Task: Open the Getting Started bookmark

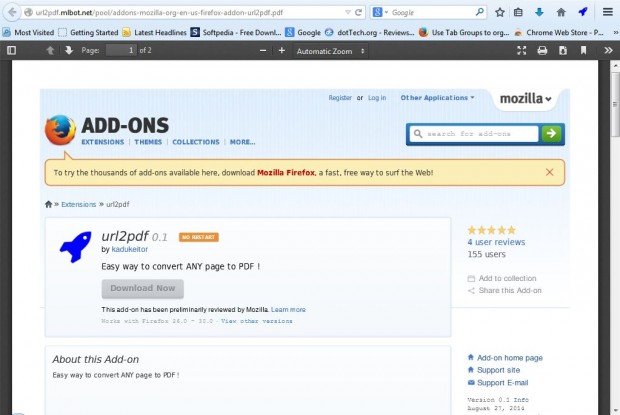Action: click(x=88, y=32)
